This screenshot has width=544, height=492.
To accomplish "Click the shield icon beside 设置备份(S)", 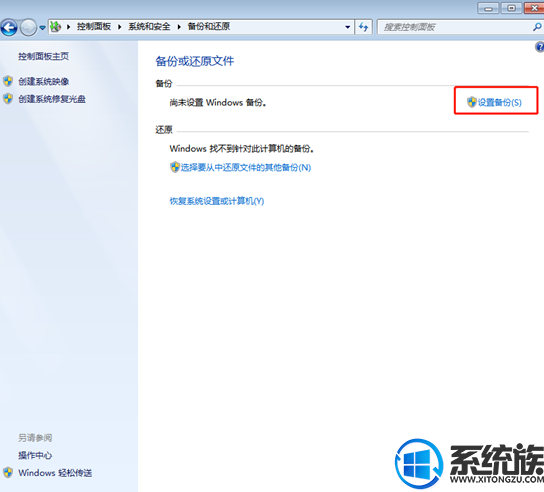I will pyautogui.click(x=471, y=102).
